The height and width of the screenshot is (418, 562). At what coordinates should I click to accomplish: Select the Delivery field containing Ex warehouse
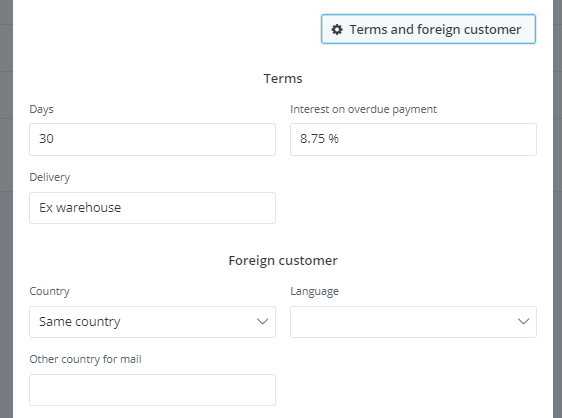152,208
